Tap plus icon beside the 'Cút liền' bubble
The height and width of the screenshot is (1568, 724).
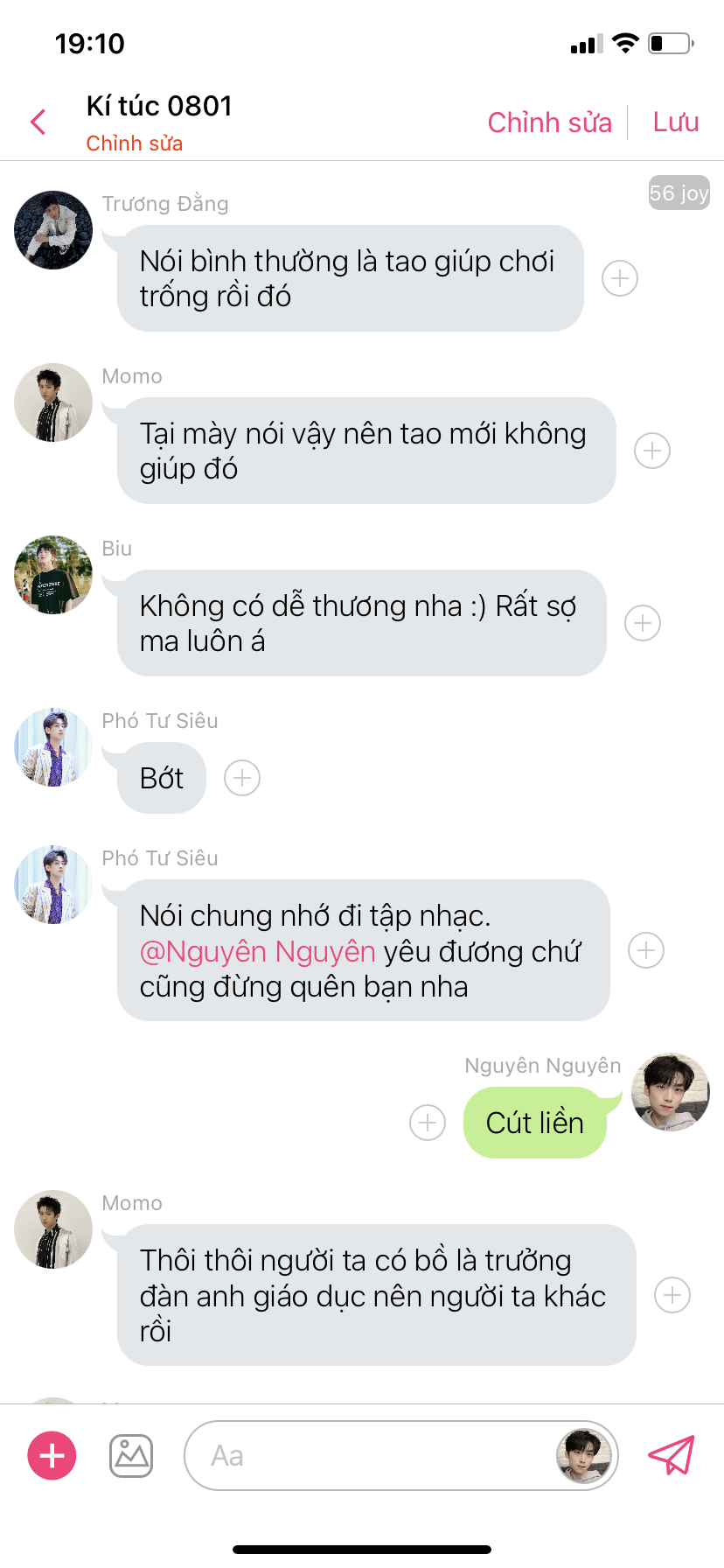click(x=428, y=1123)
